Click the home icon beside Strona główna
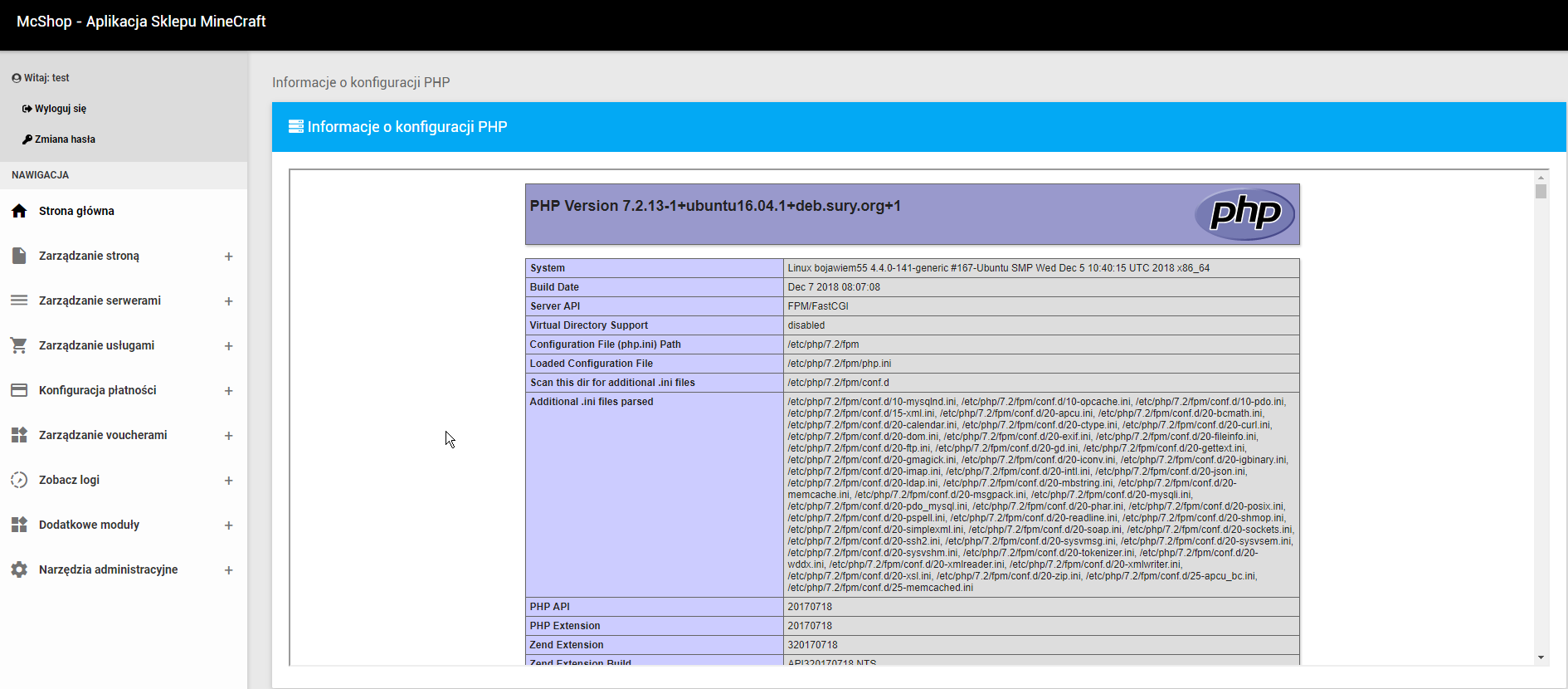 pyautogui.click(x=19, y=211)
